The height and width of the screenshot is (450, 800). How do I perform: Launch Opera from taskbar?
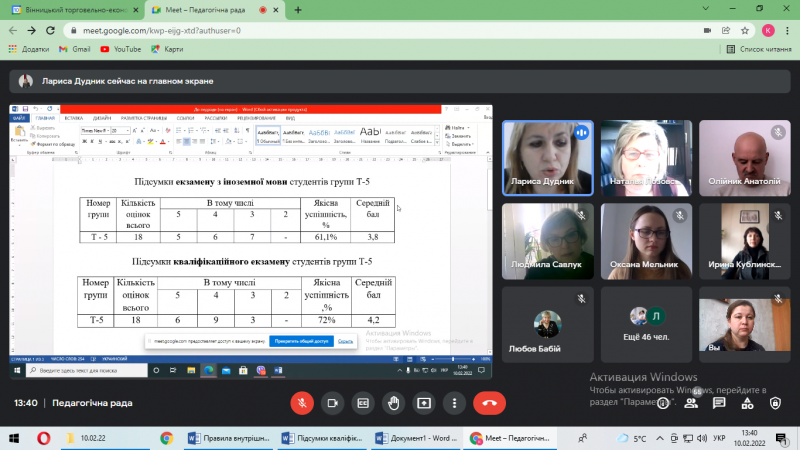44,438
